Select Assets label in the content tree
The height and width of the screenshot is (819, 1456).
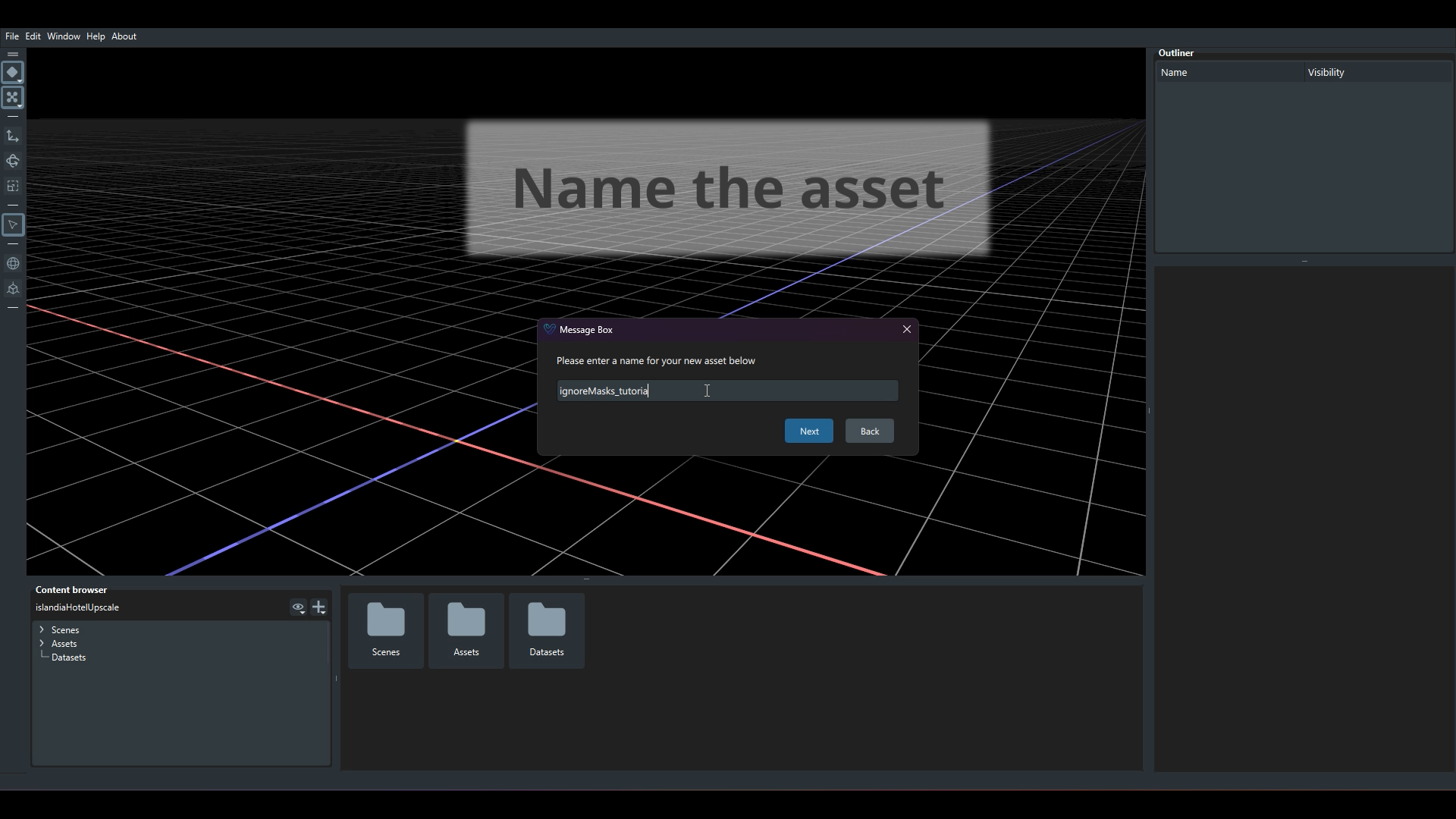click(x=64, y=644)
